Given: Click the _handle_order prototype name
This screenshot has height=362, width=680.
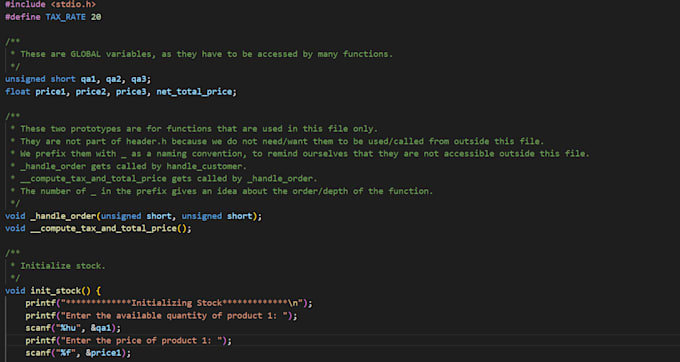Looking at the screenshot, I should coord(63,216).
